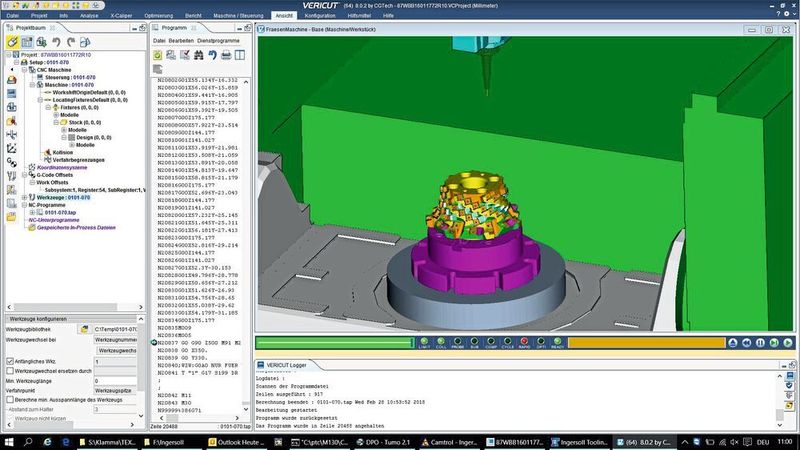Screen dimensions: 800x450
Task: Enable Werkzeugwechsel ersetzen durch checkbox
Action: [10, 371]
